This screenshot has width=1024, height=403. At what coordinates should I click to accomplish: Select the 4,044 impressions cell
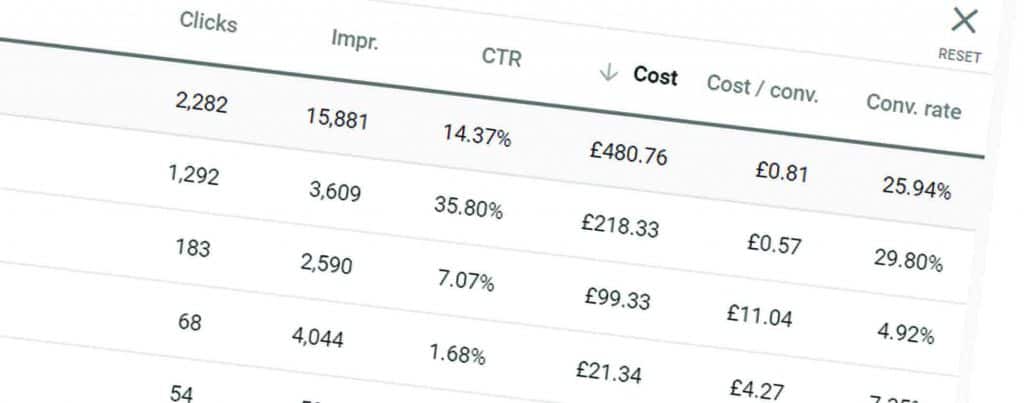[x=317, y=336]
